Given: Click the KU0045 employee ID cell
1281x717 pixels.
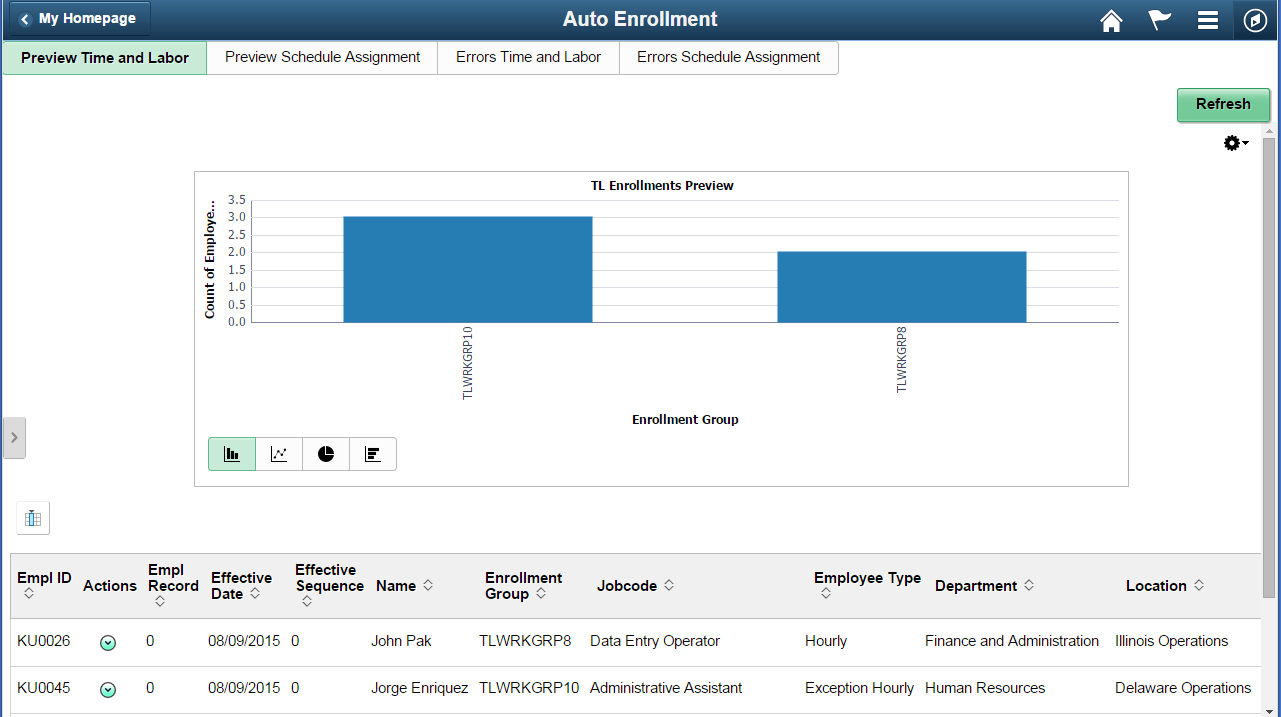Looking at the screenshot, I should (x=44, y=688).
